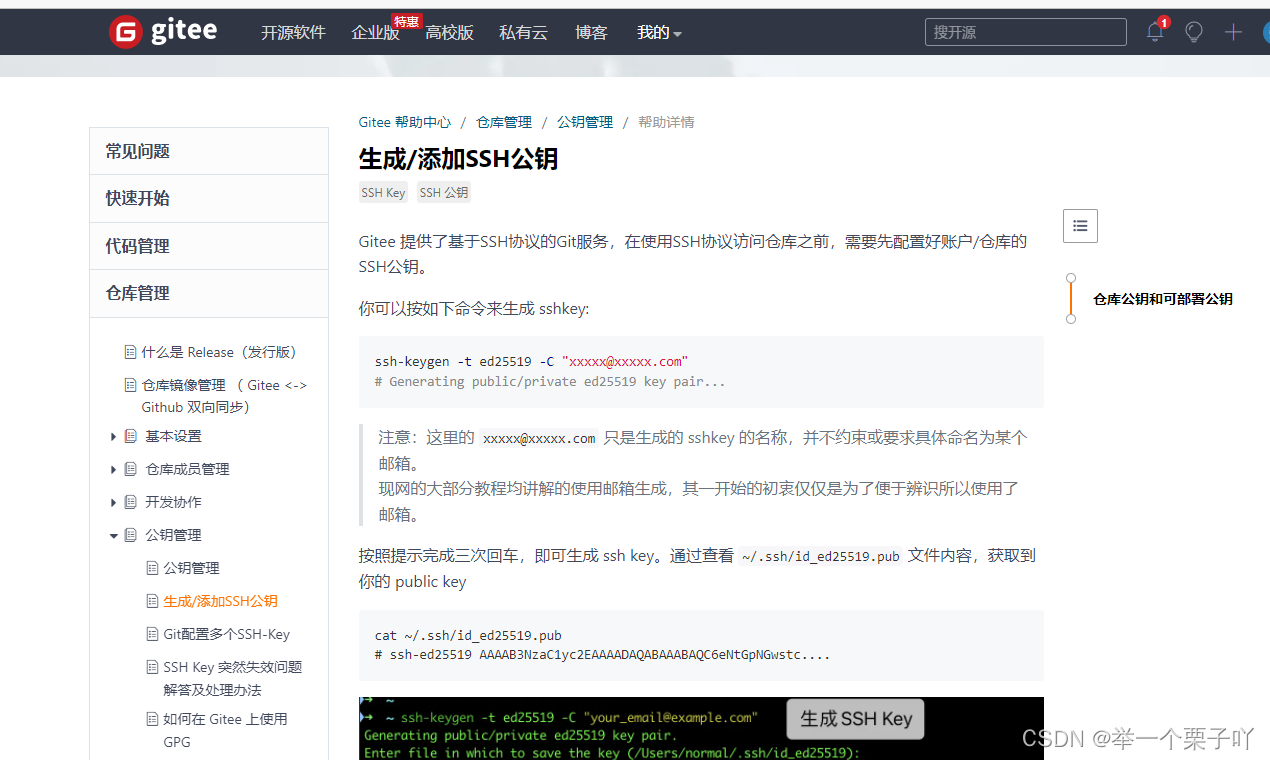The image size is (1270, 760).
Task: Expand the 仓库成员管理 tree node arrow
Action: (113, 469)
